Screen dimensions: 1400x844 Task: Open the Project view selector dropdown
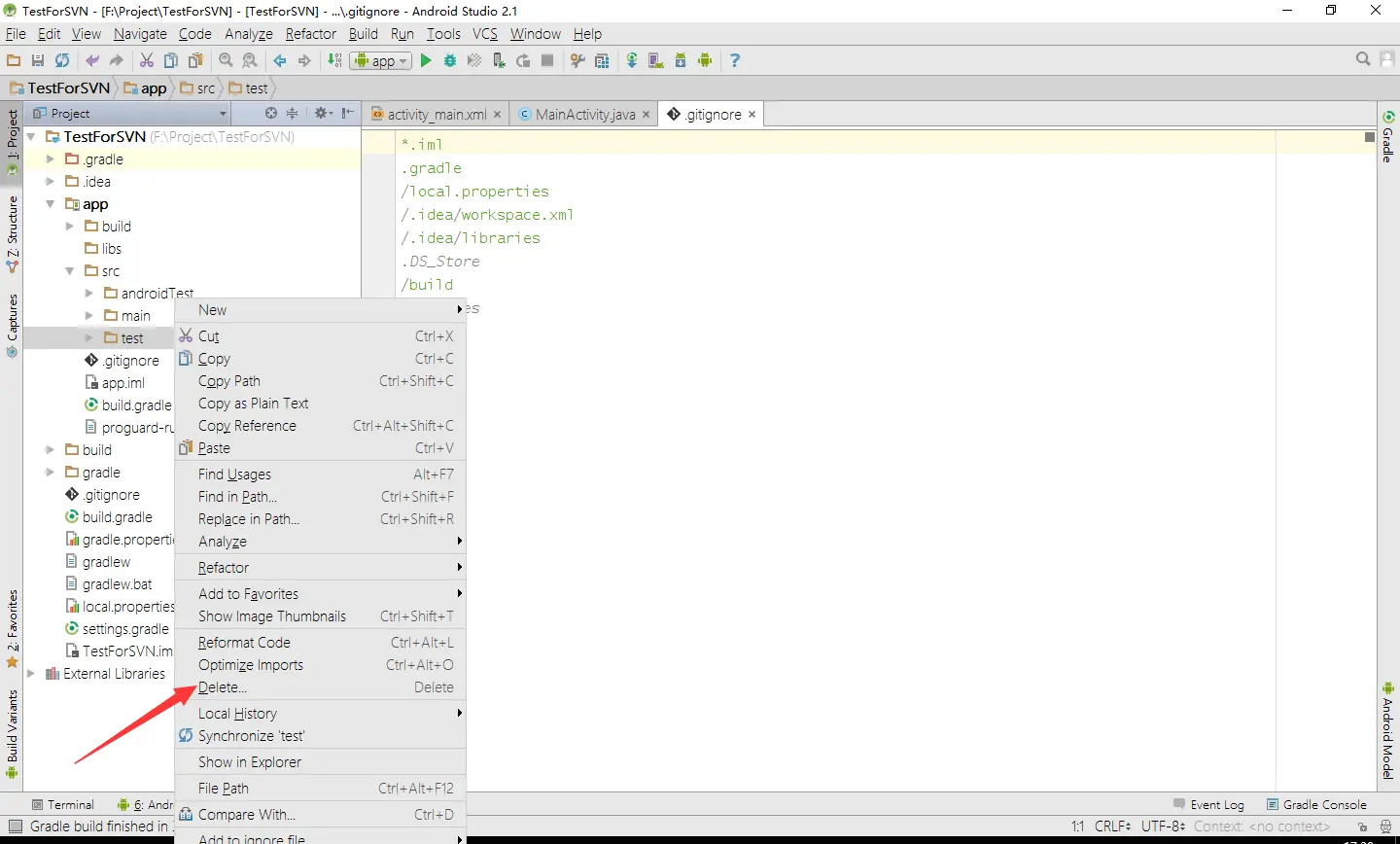click(129, 114)
